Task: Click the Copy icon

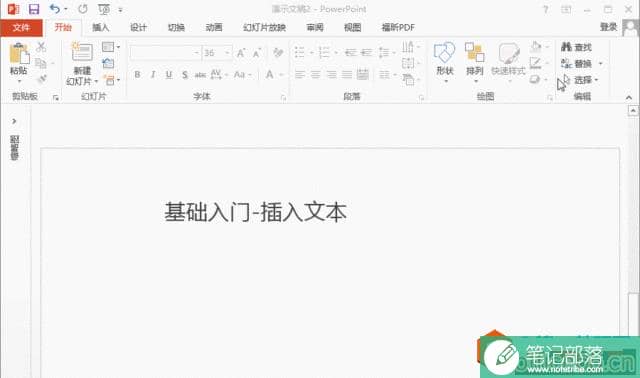Action: pyautogui.click(x=41, y=63)
